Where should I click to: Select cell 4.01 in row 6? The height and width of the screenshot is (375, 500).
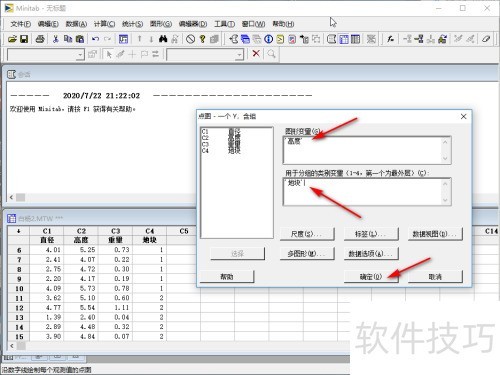click(47, 250)
